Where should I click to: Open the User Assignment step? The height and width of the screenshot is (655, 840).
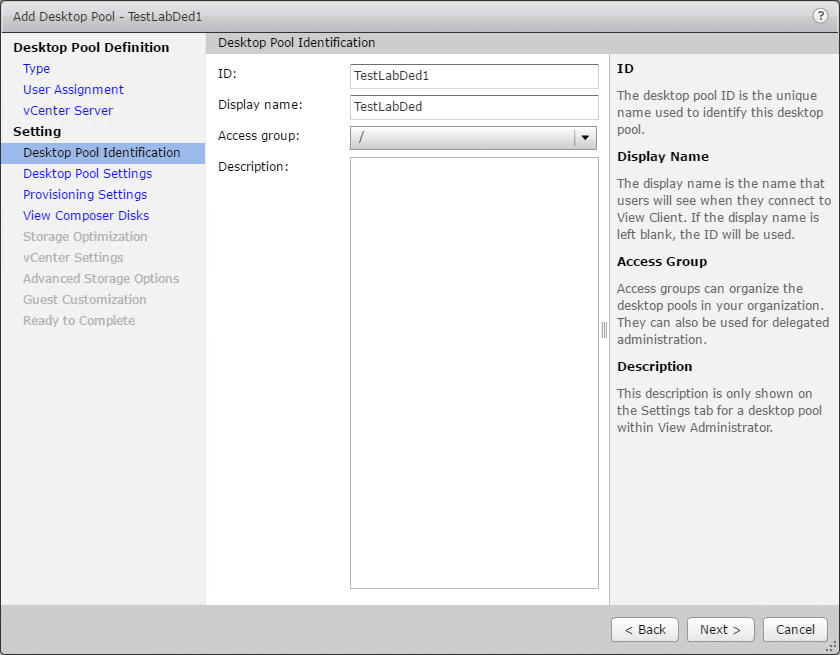[73, 90]
